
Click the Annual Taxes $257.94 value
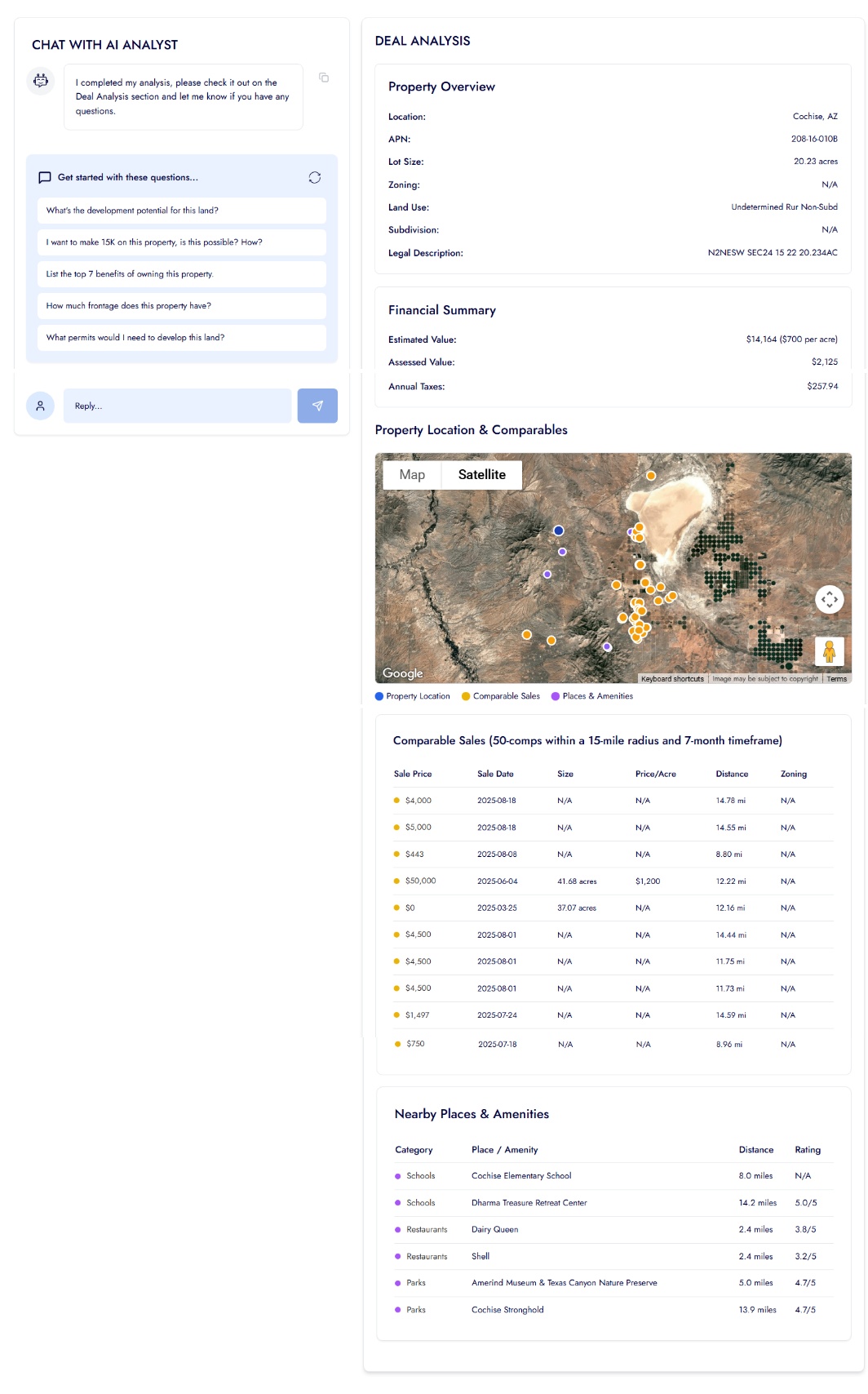[822, 386]
